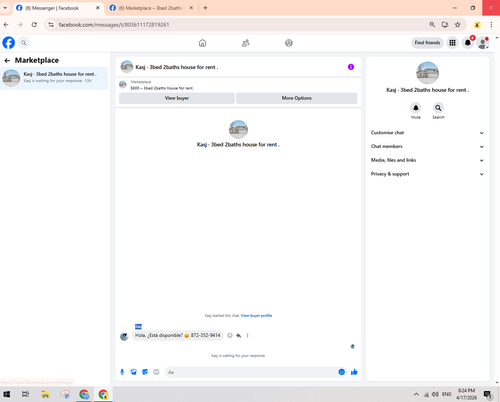The height and width of the screenshot is (402, 500).
Task: Click the View buyer button
Action: (x=177, y=98)
